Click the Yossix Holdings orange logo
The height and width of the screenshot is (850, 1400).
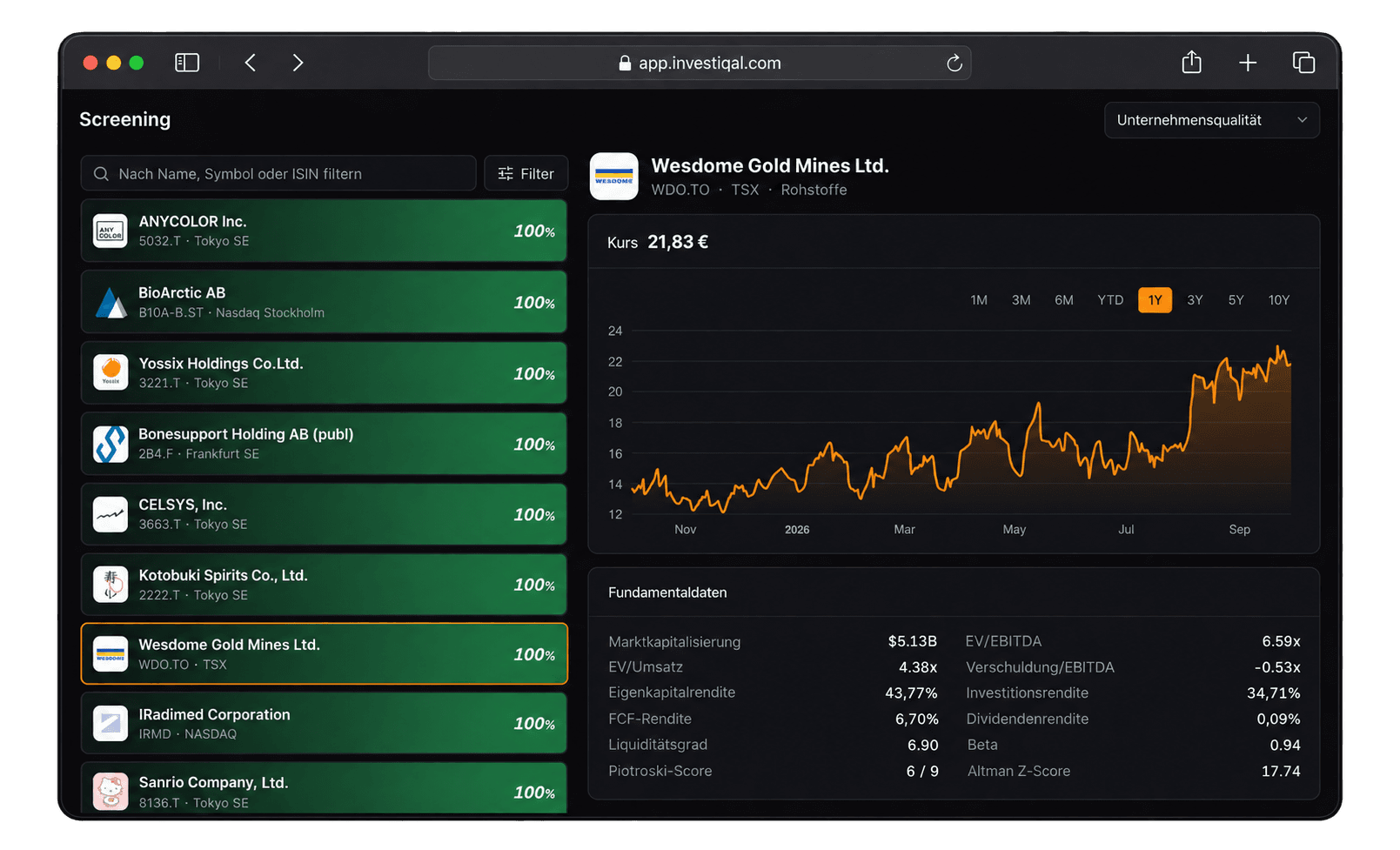111,372
